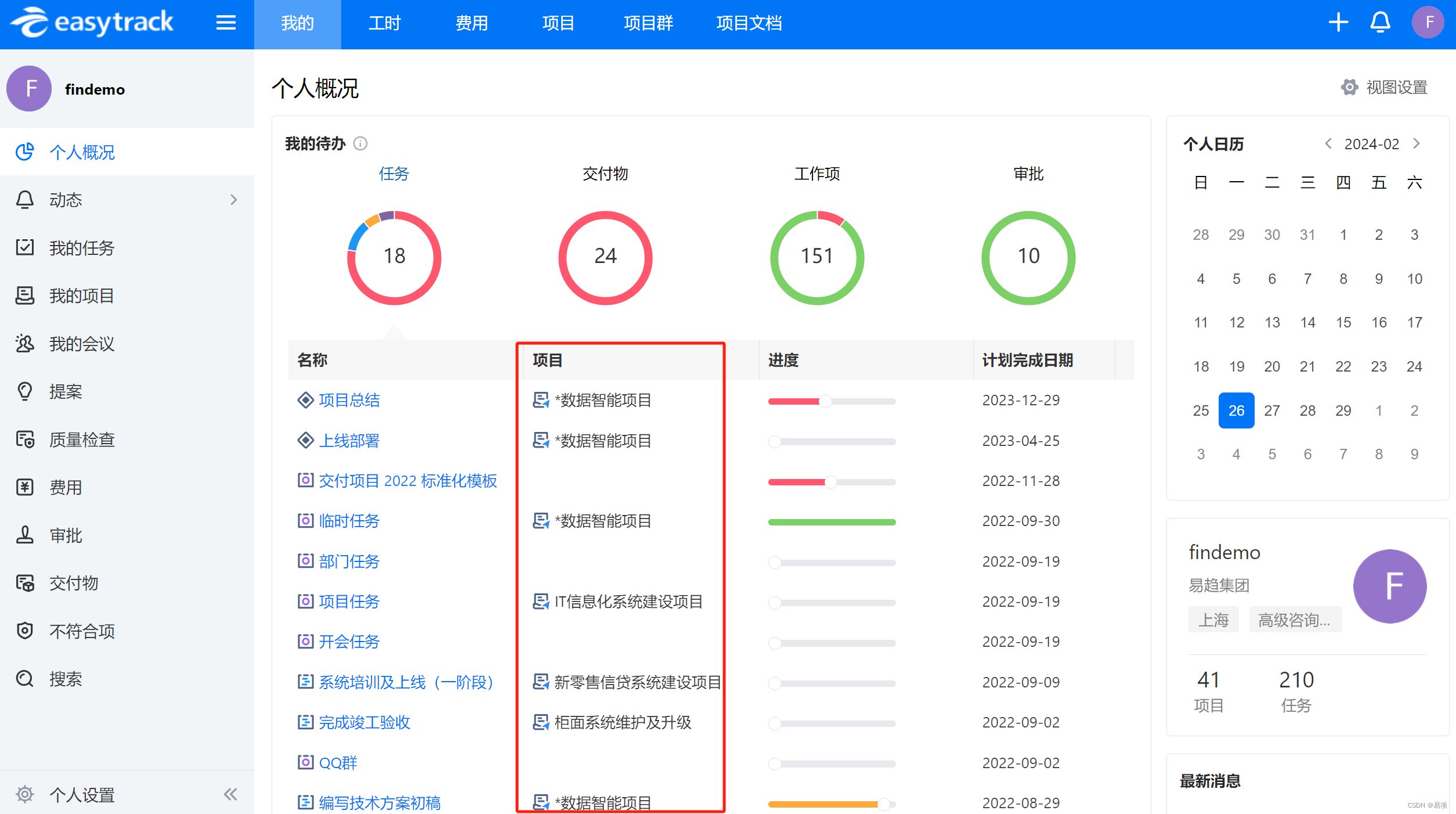Open notifications bell in top bar
1456x814 pixels.
tap(1380, 23)
